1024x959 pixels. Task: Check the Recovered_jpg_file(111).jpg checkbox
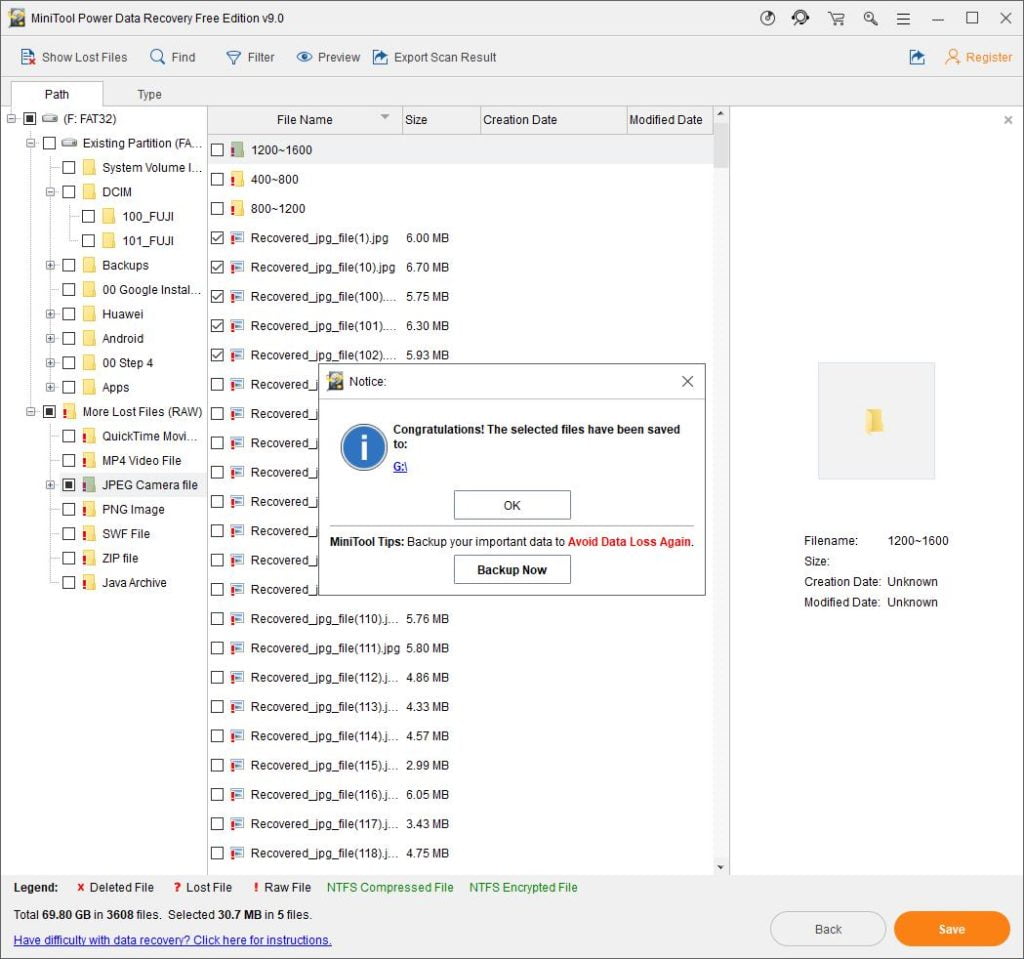pyautogui.click(x=217, y=648)
